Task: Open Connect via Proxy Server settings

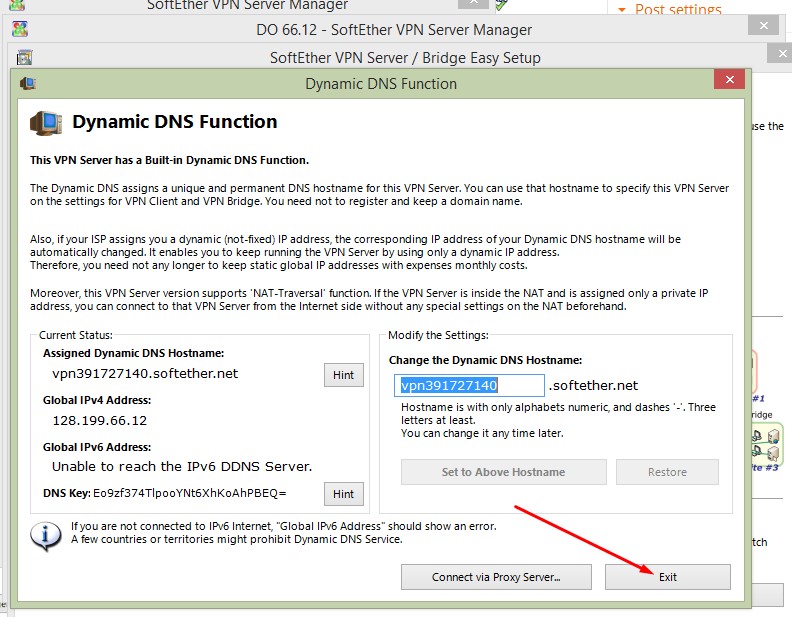Action: 496,577
